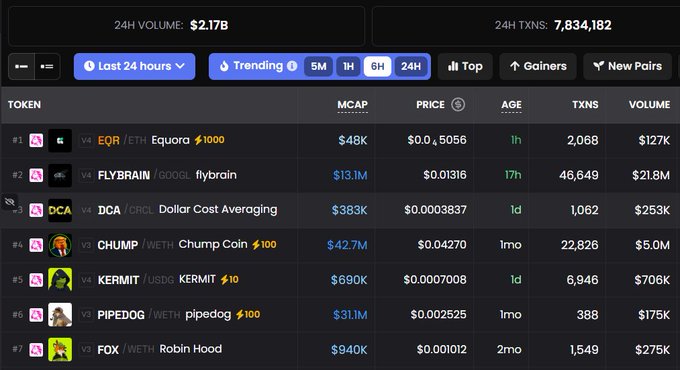Click the V4 badge in KERMIT row
680x370 pixels.
(x=86, y=280)
